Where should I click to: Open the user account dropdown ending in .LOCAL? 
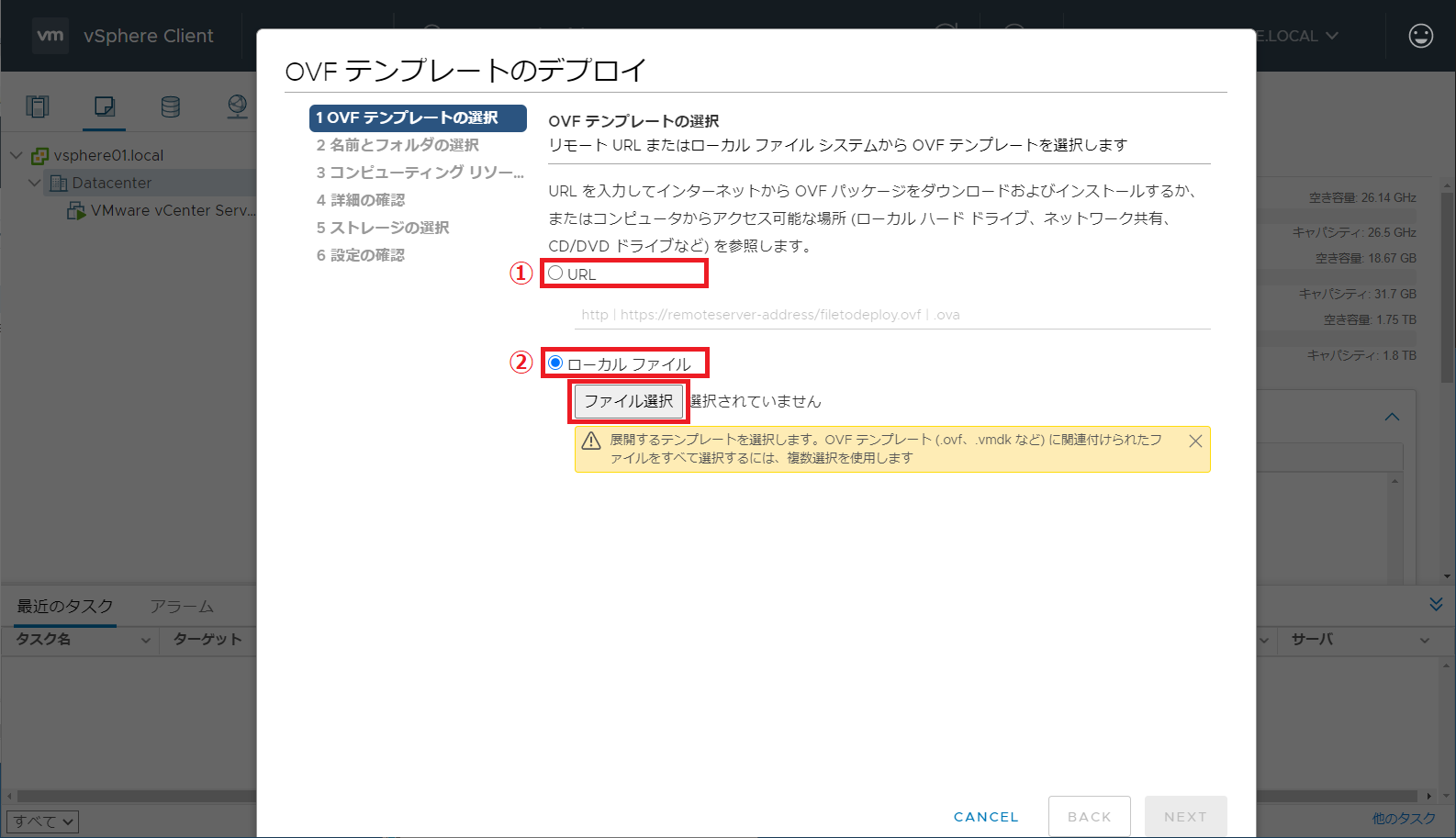coord(1297,36)
